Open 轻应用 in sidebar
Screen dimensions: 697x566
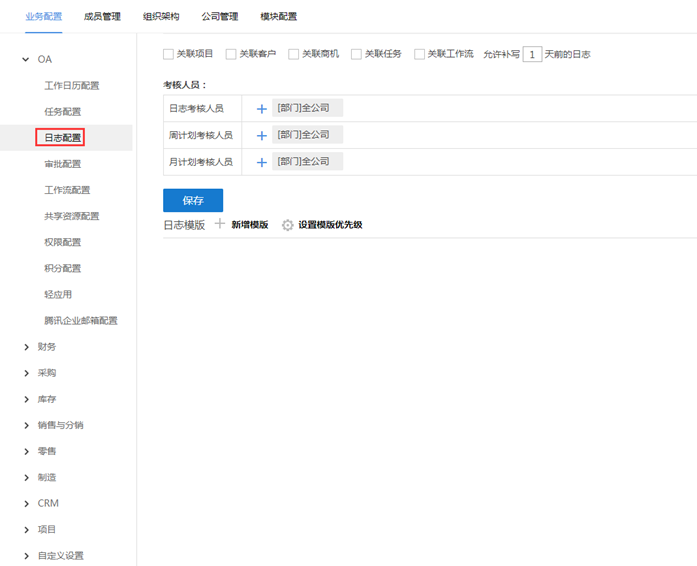coord(58,294)
